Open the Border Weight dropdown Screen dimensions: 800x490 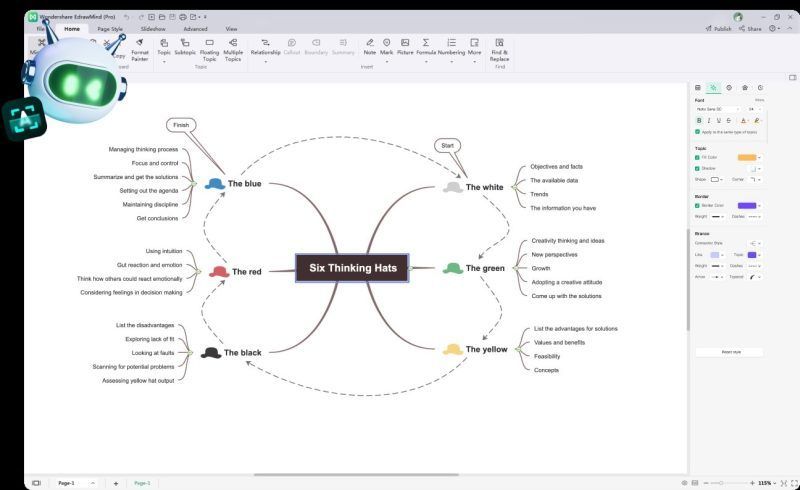[x=717, y=217]
